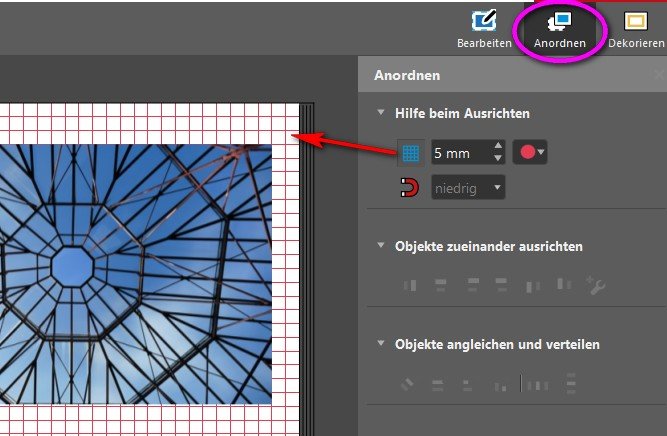Screen dimensions: 667x436
Task: Collapse Objekte angleichen und verteilen section
Action: click(381, 345)
